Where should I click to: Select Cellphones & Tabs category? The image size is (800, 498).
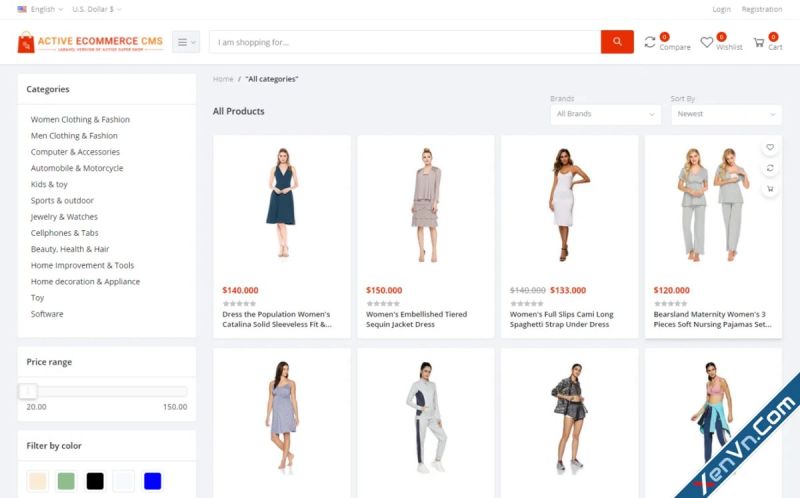(64, 233)
